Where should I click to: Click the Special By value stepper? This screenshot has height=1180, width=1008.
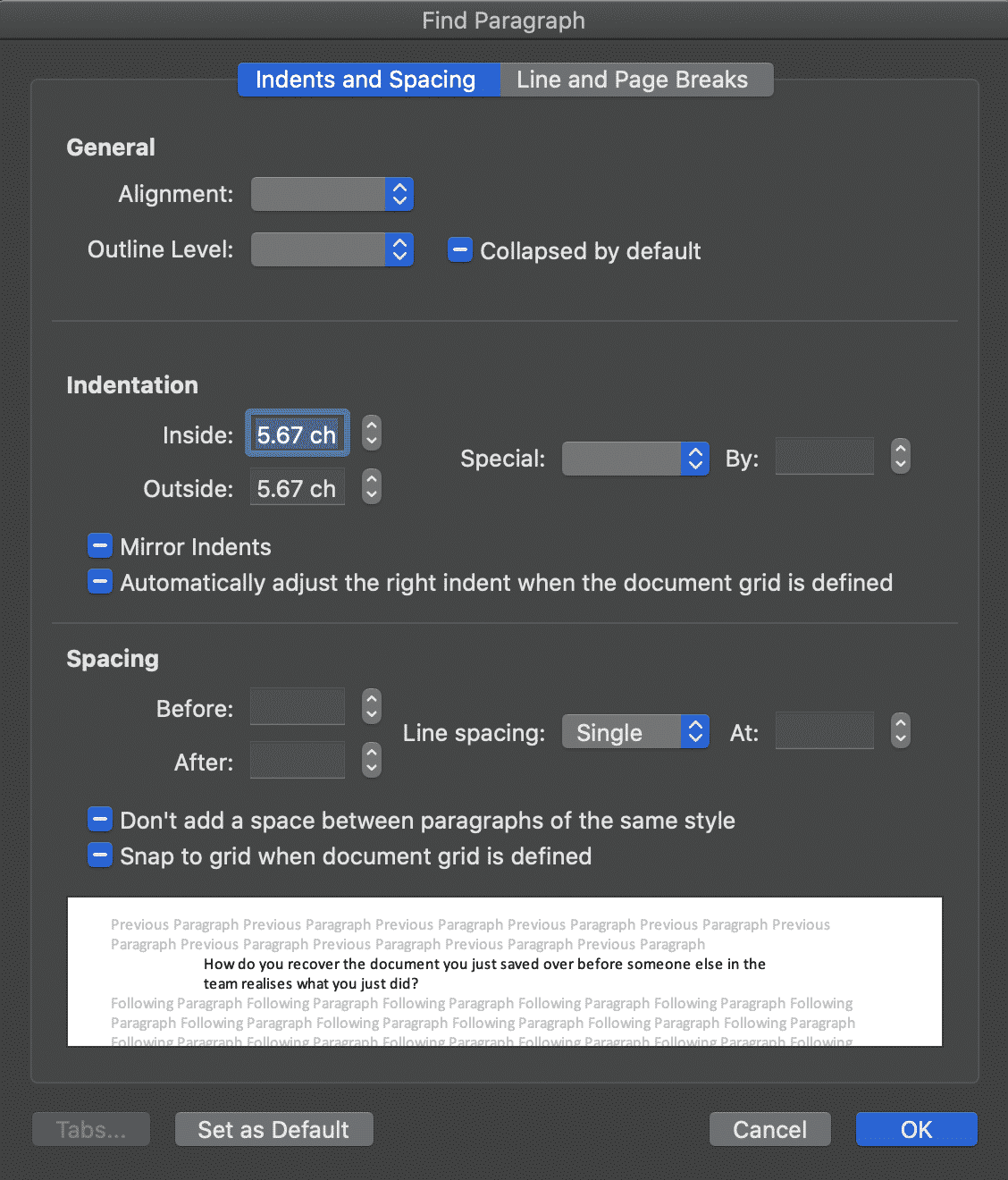pyautogui.click(x=901, y=457)
